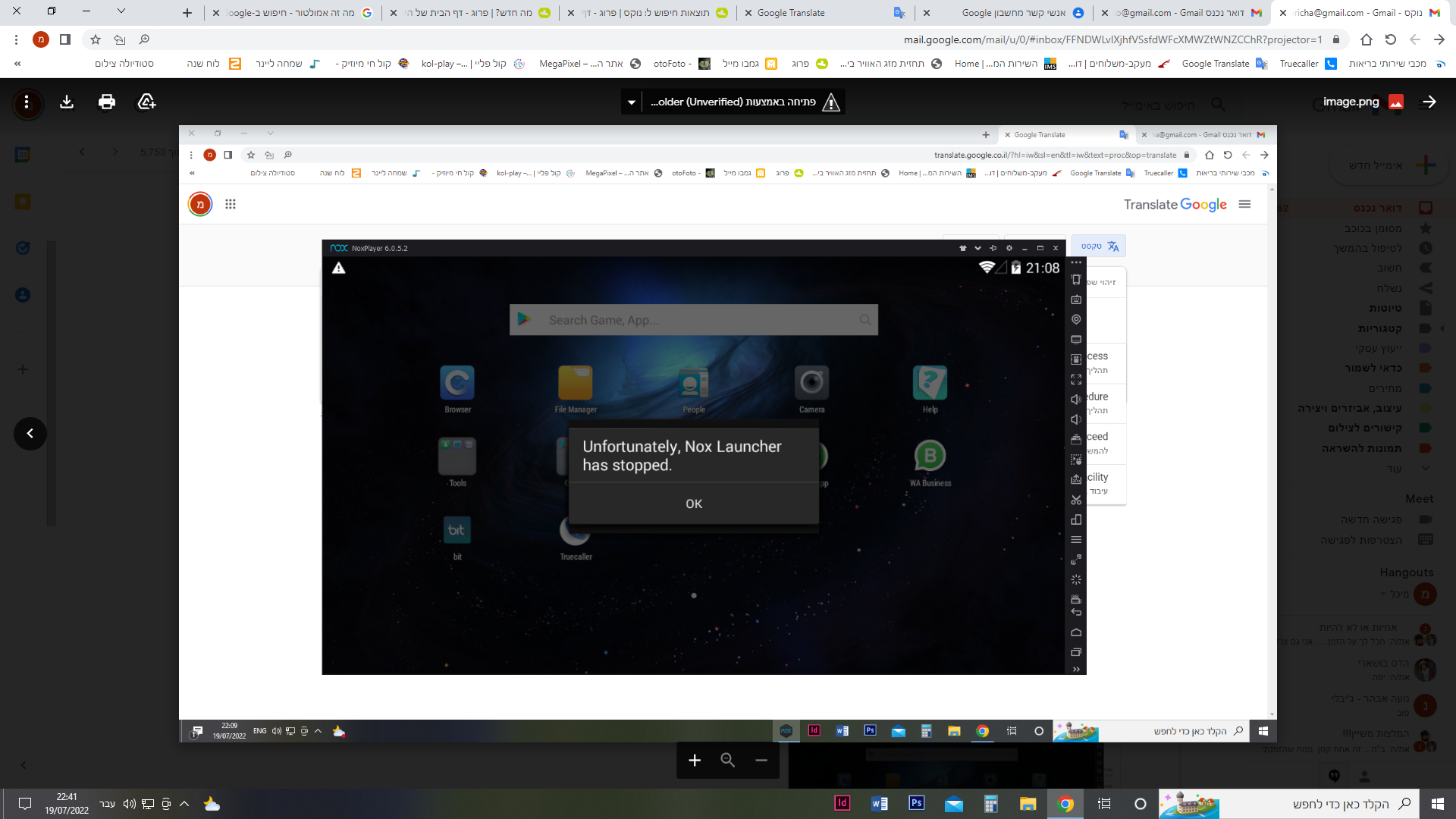Print the previewed image
Screen dimensions: 1456x819
click(x=107, y=102)
